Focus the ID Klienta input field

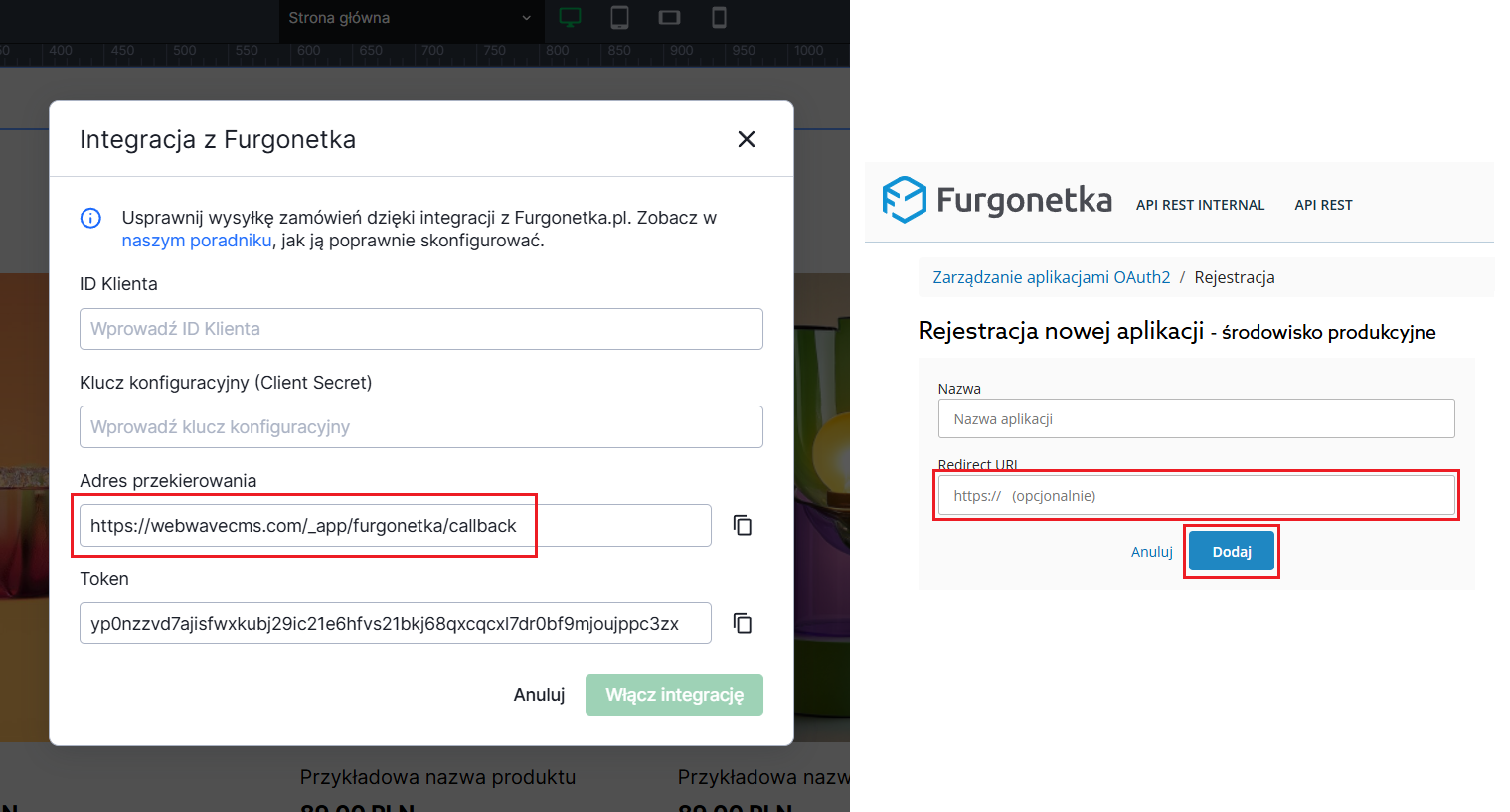420,329
